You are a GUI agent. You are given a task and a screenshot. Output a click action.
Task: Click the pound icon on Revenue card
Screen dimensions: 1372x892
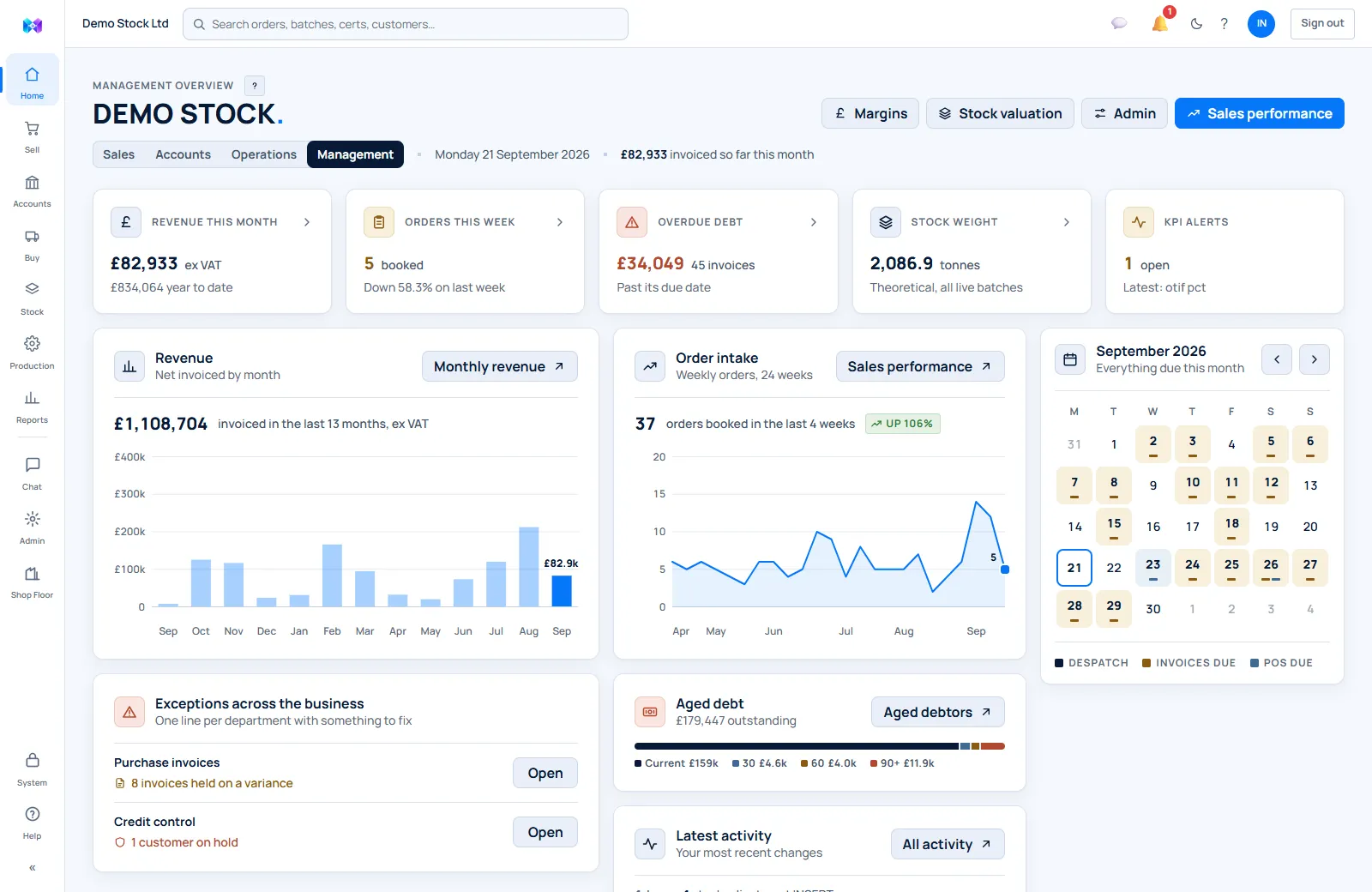point(126,222)
